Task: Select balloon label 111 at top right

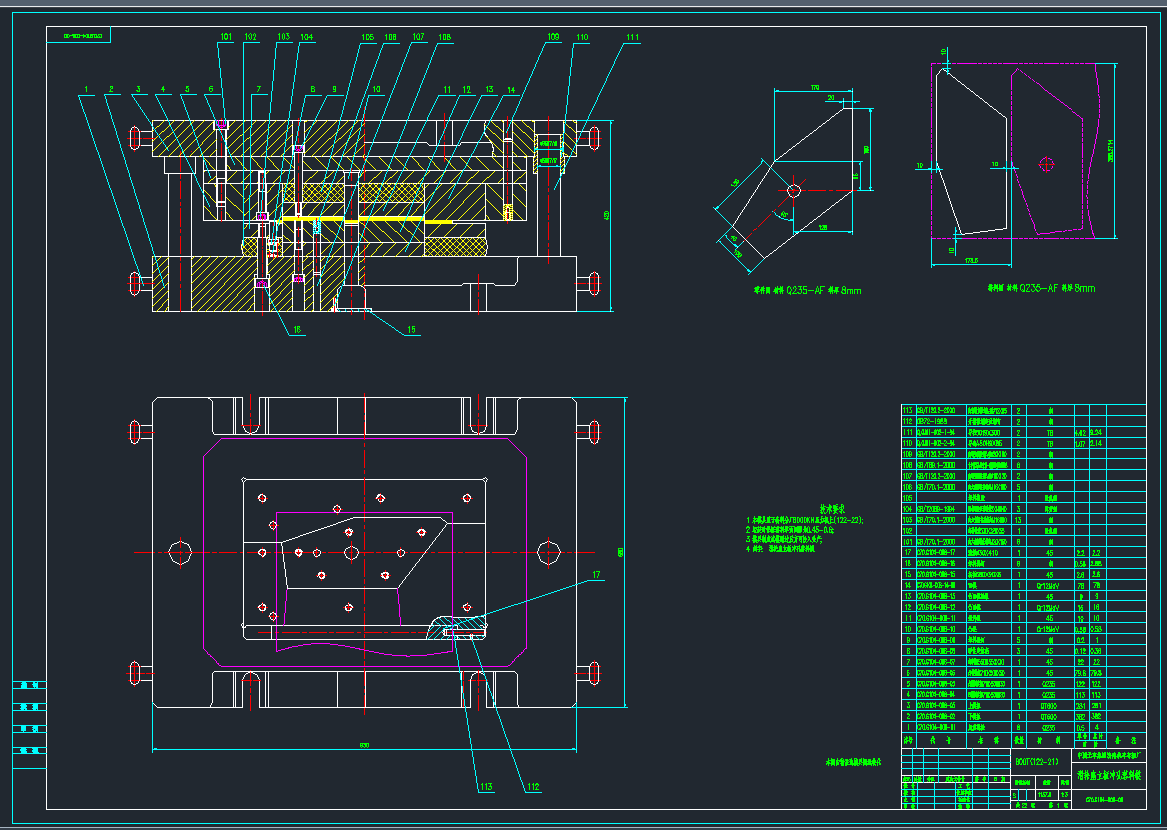Action: tap(631, 37)
